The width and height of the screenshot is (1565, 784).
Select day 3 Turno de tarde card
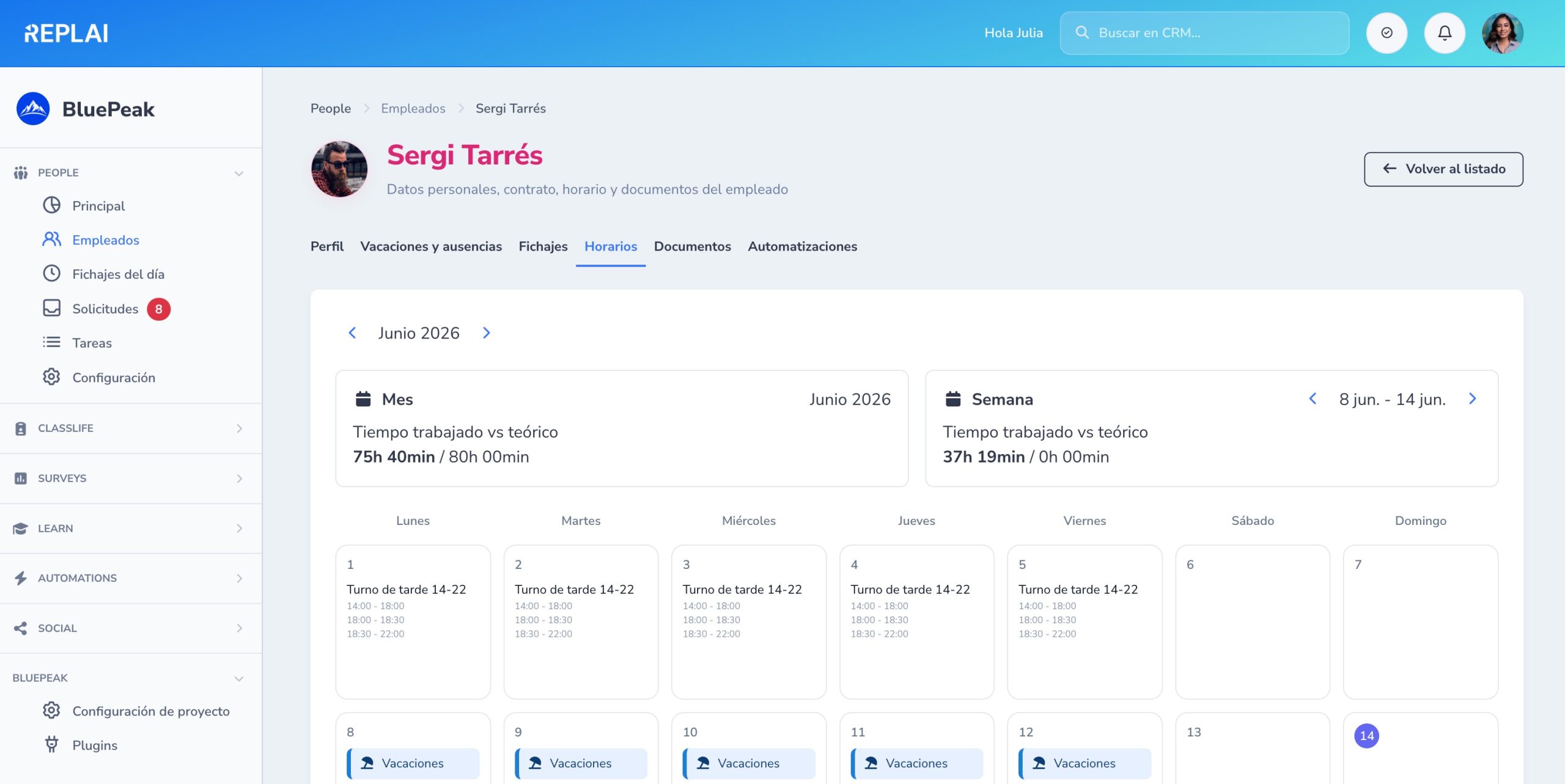749,622
